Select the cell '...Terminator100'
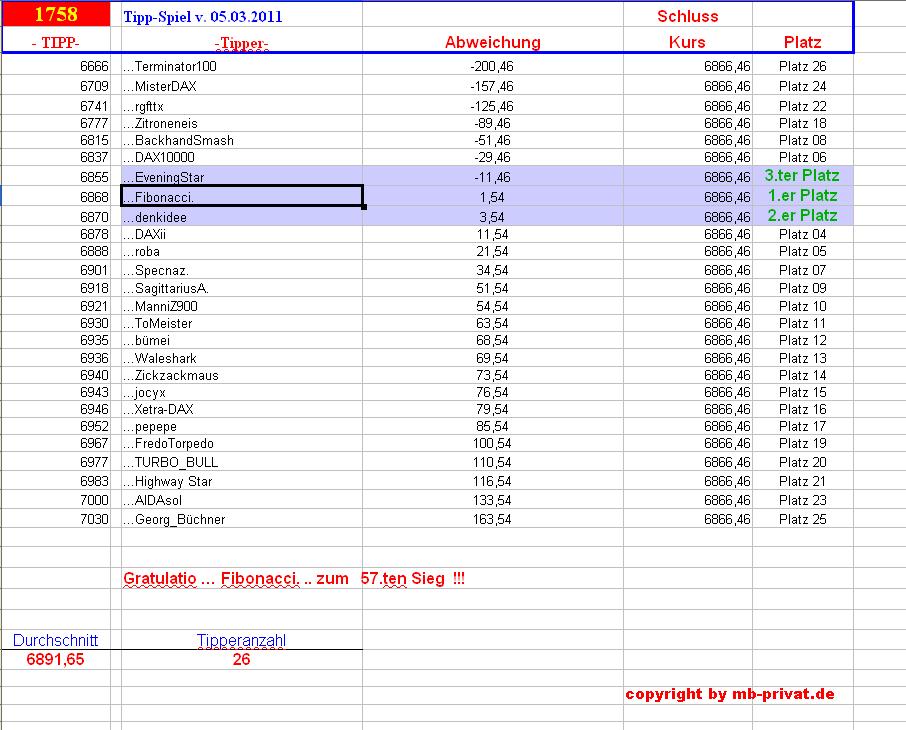 (242, 66)
